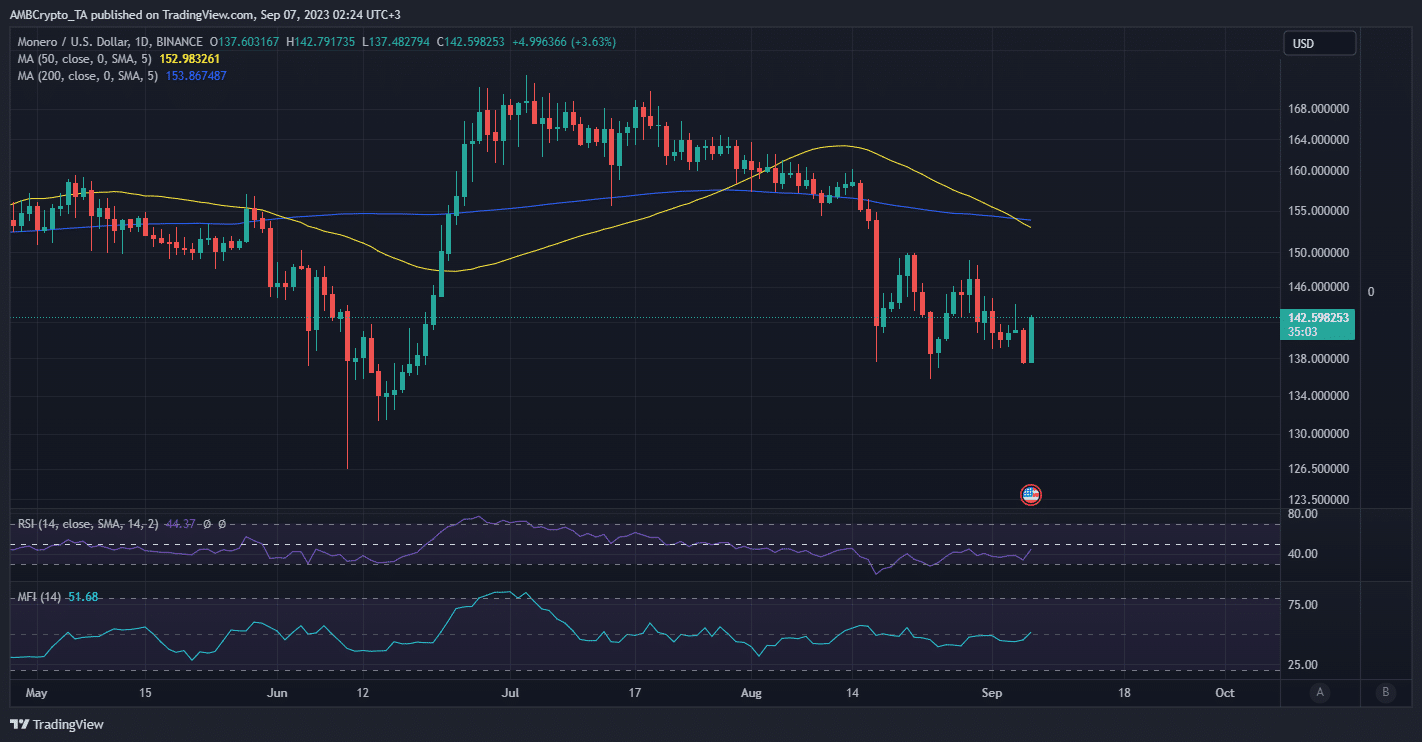
Task: Click the Sep date on time axis
Action: [991, 692]
